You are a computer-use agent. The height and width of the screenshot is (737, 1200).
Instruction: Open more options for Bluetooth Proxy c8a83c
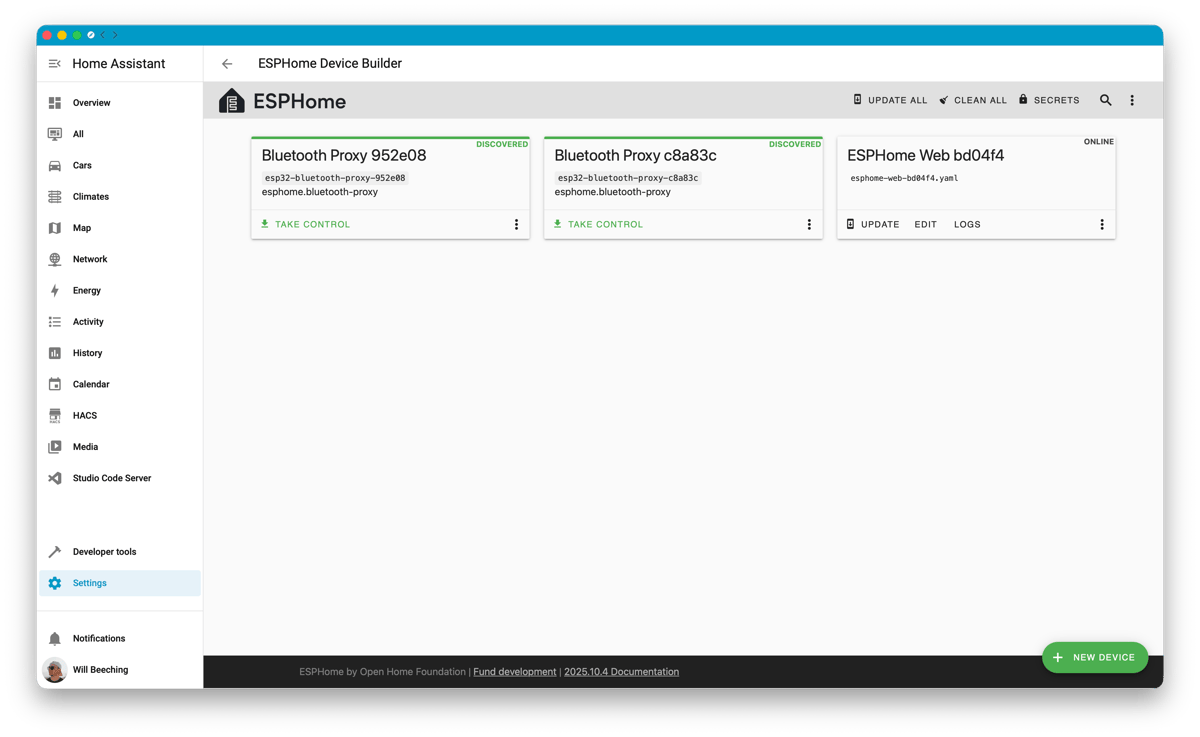[x=809, y=225]
